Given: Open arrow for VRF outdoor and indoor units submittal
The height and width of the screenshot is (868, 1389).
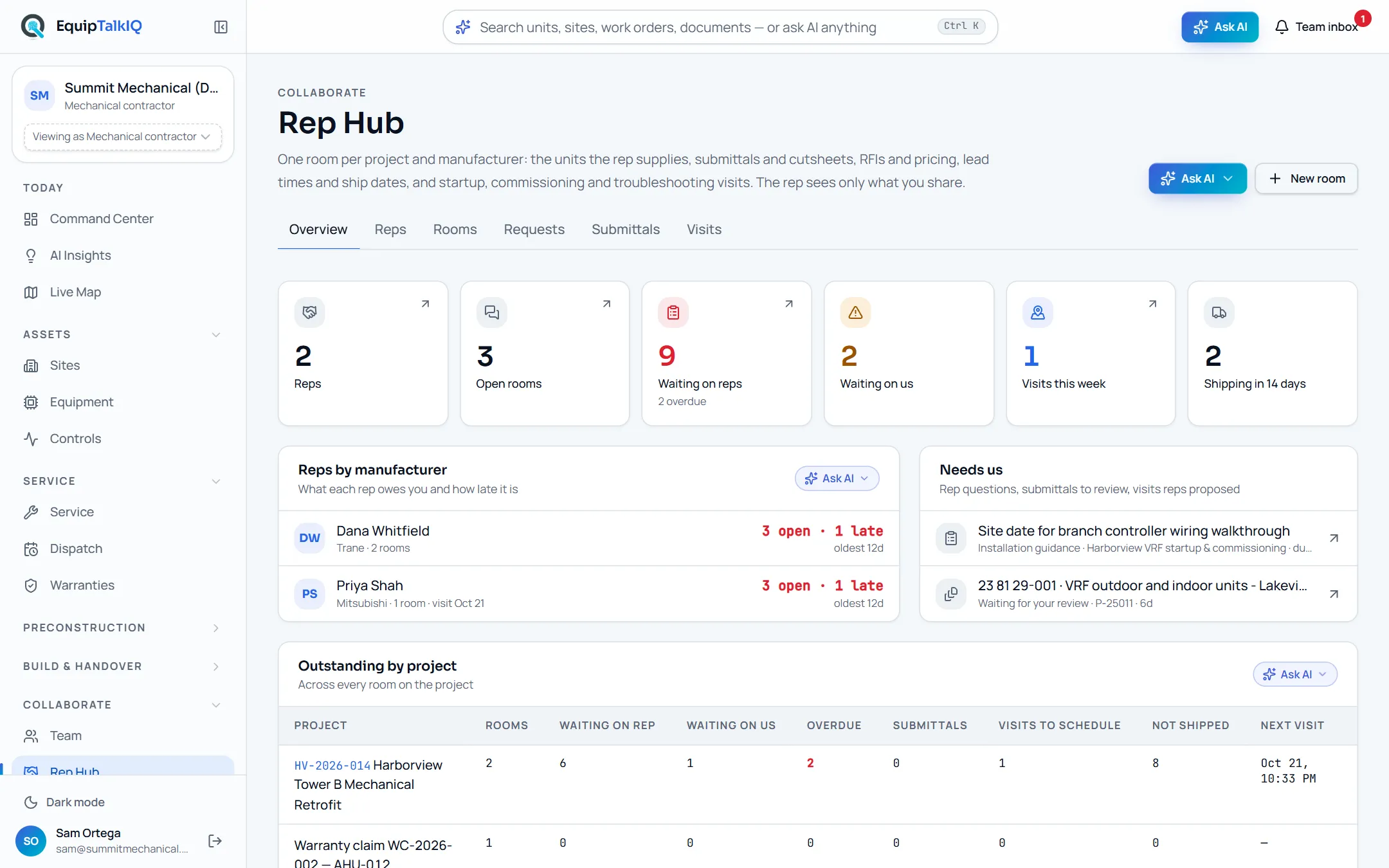Looking at the screenshot, I should point(1334,594).
